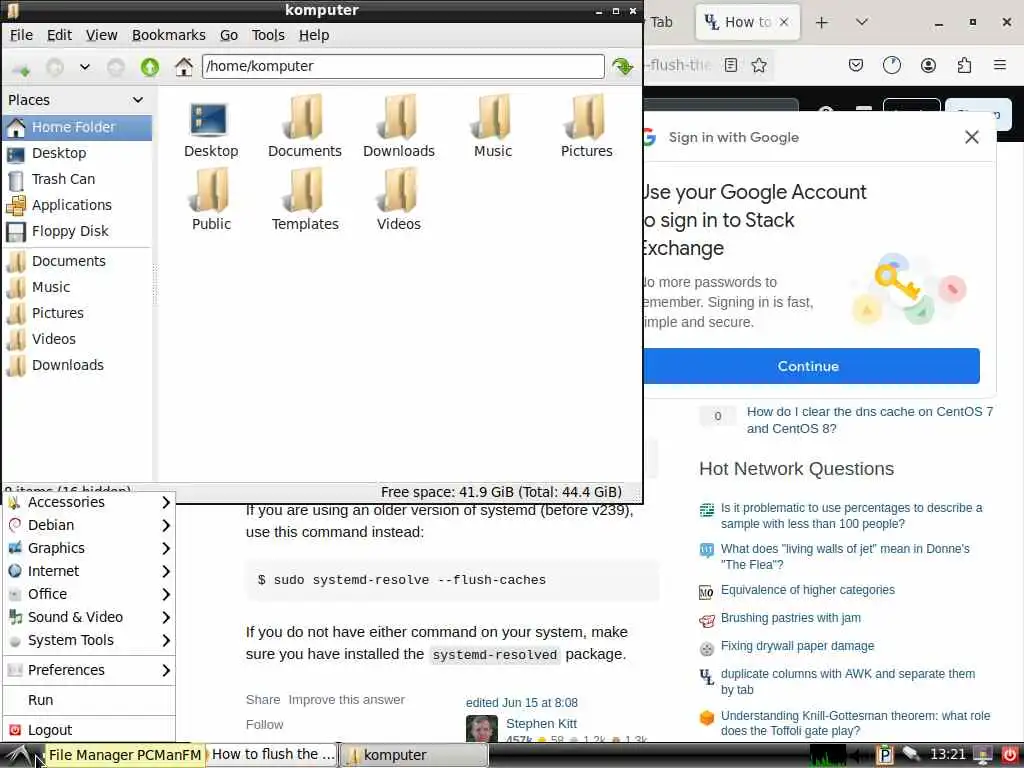Bookmark page with the star icon

pyautogui.click(x=759, y=65)
